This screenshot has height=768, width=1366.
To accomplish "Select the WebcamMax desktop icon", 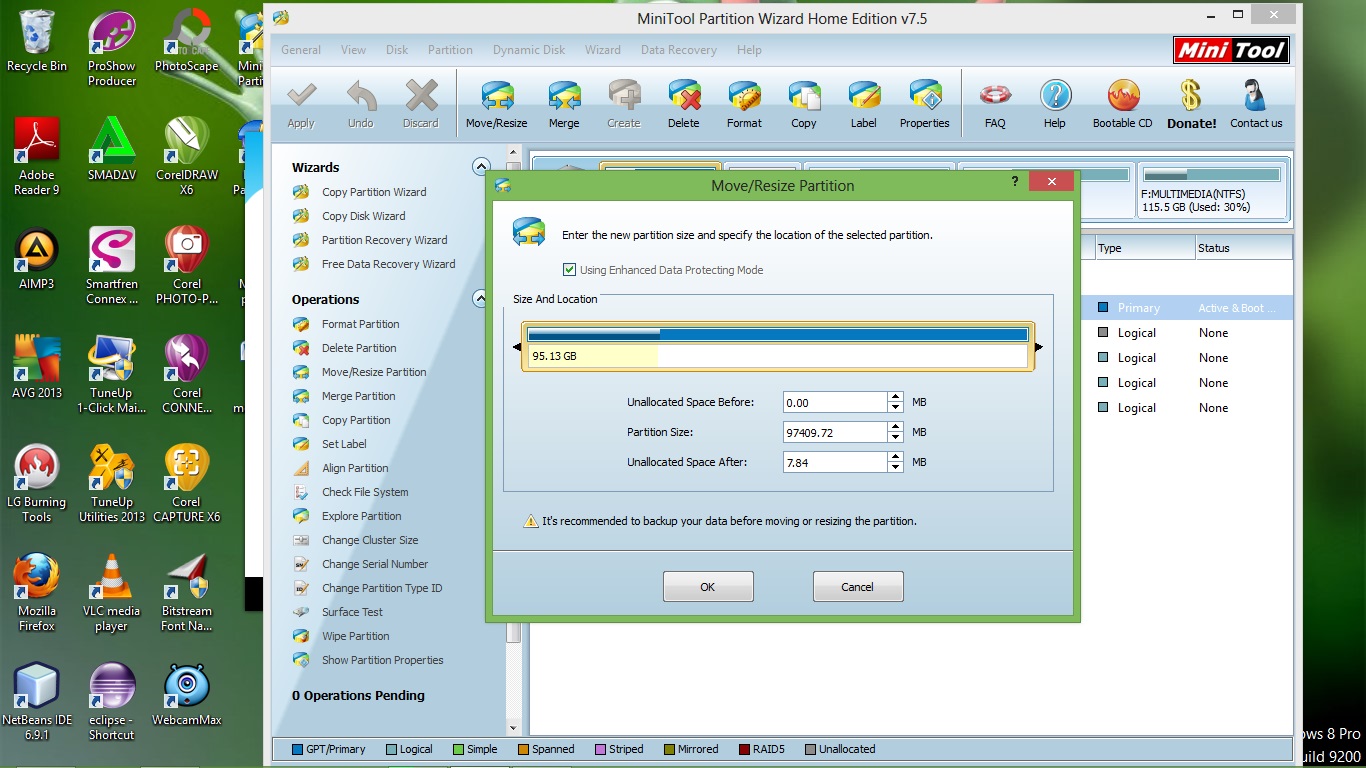I will tap(187, 695).
